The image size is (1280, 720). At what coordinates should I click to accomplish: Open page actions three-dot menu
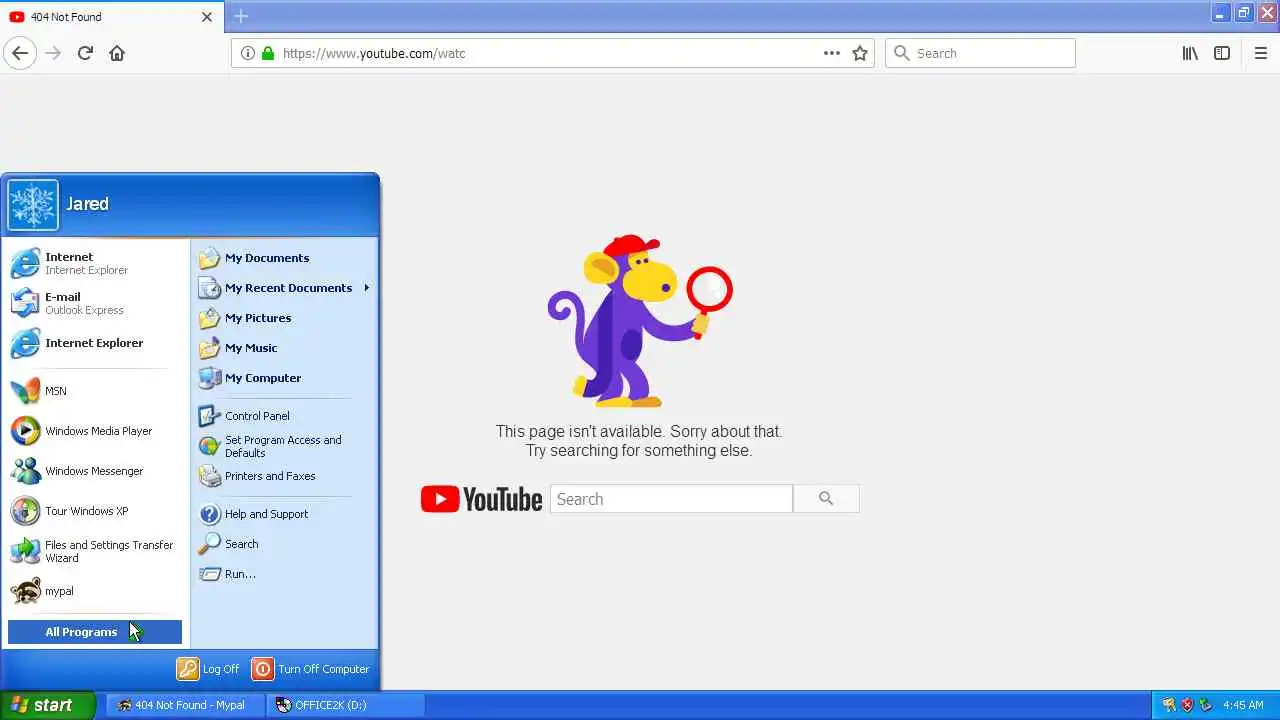(832, 53)
